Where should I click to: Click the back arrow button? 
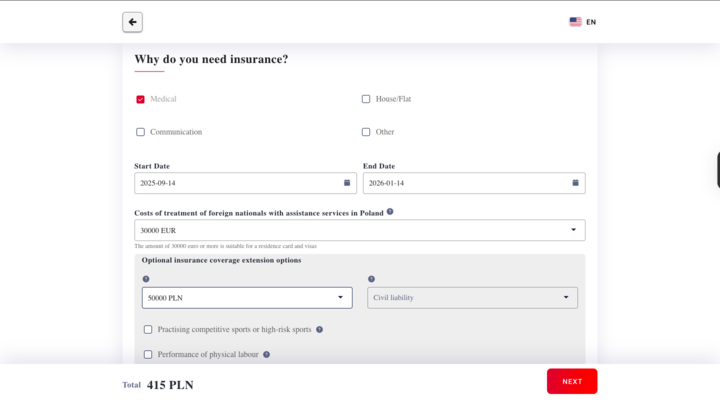point(132,22)
